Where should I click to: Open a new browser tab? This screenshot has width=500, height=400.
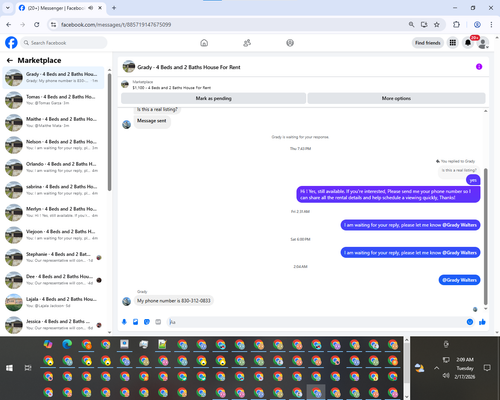(114, 8)
